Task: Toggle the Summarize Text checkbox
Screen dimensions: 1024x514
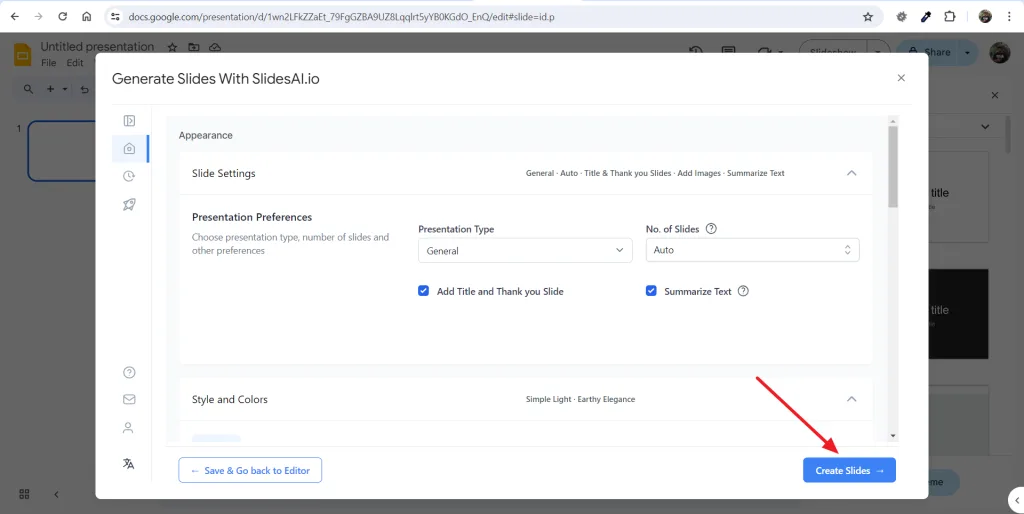Action: pos(651,291)
